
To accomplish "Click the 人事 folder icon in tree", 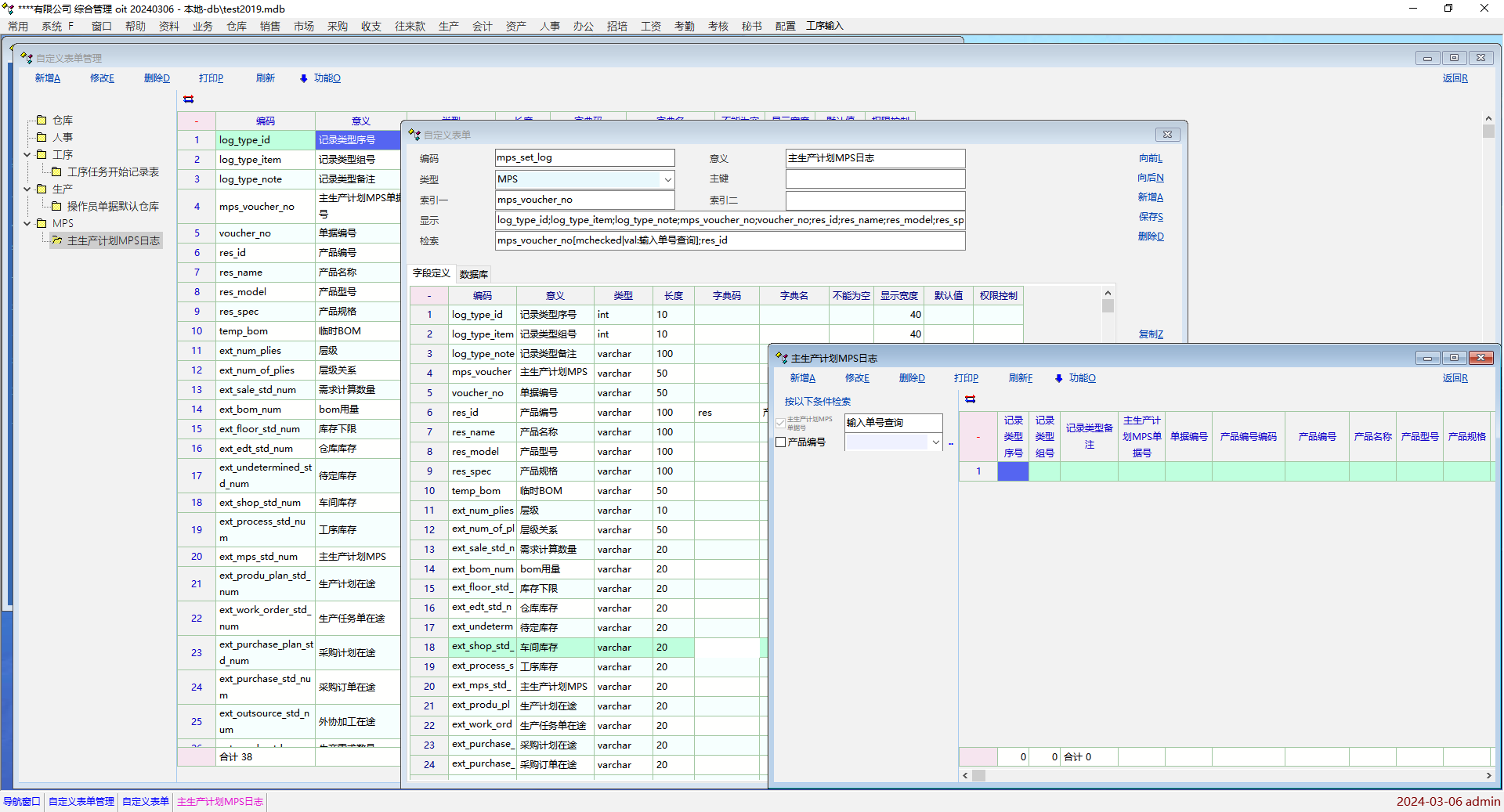I will click(x=42, y=137).
